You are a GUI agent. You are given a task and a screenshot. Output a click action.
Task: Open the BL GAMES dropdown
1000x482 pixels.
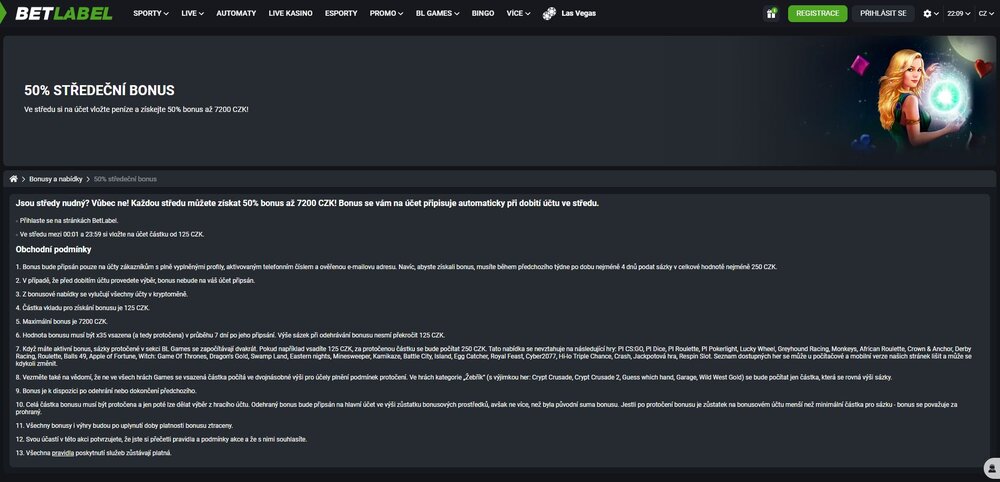438,13
